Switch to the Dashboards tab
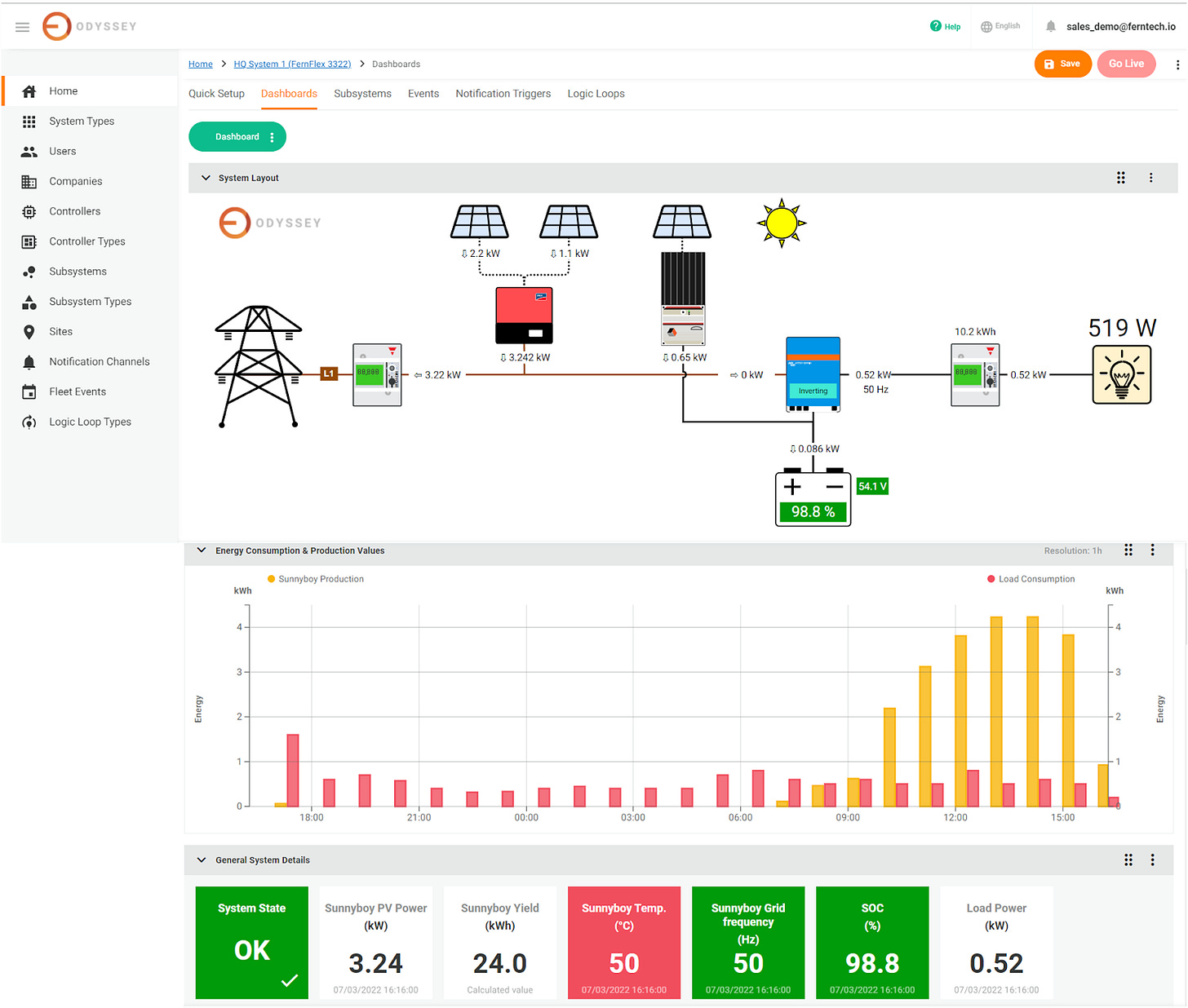The height and width of the screenshot is (1008, 1188). pyautogui.click(x=289, y=94)
